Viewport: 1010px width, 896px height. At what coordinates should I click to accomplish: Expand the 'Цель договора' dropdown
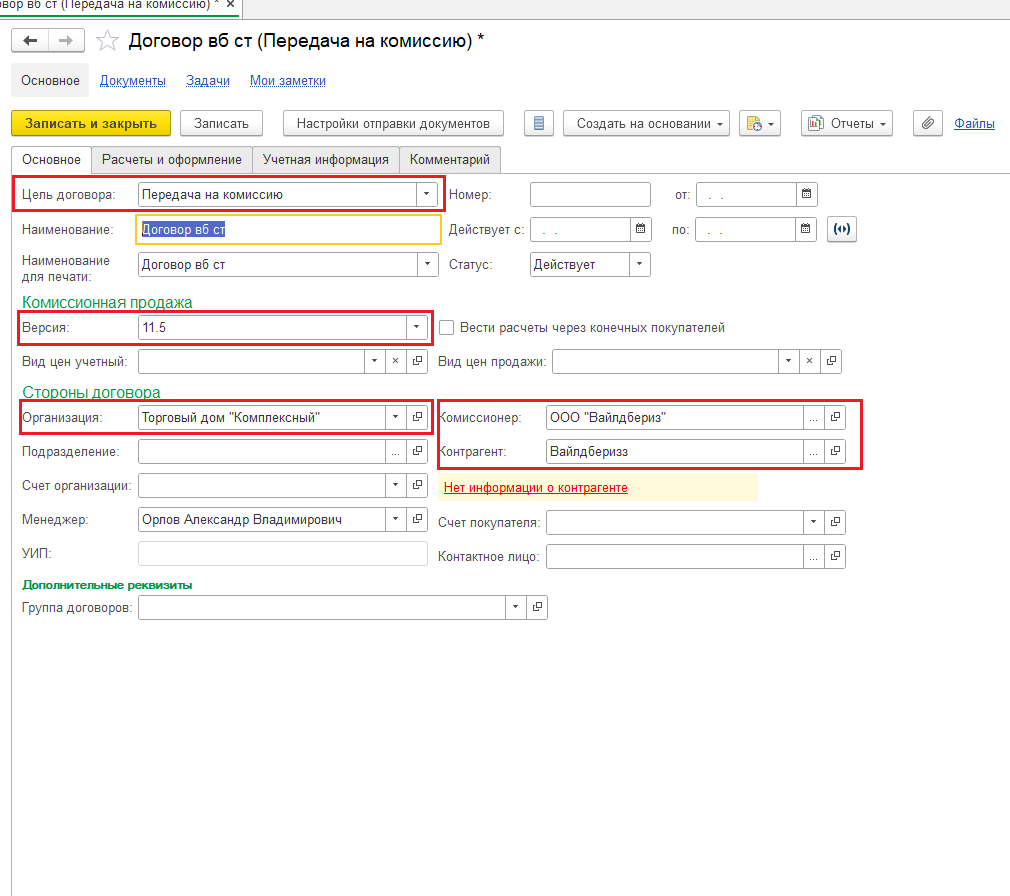click(426, 194)
